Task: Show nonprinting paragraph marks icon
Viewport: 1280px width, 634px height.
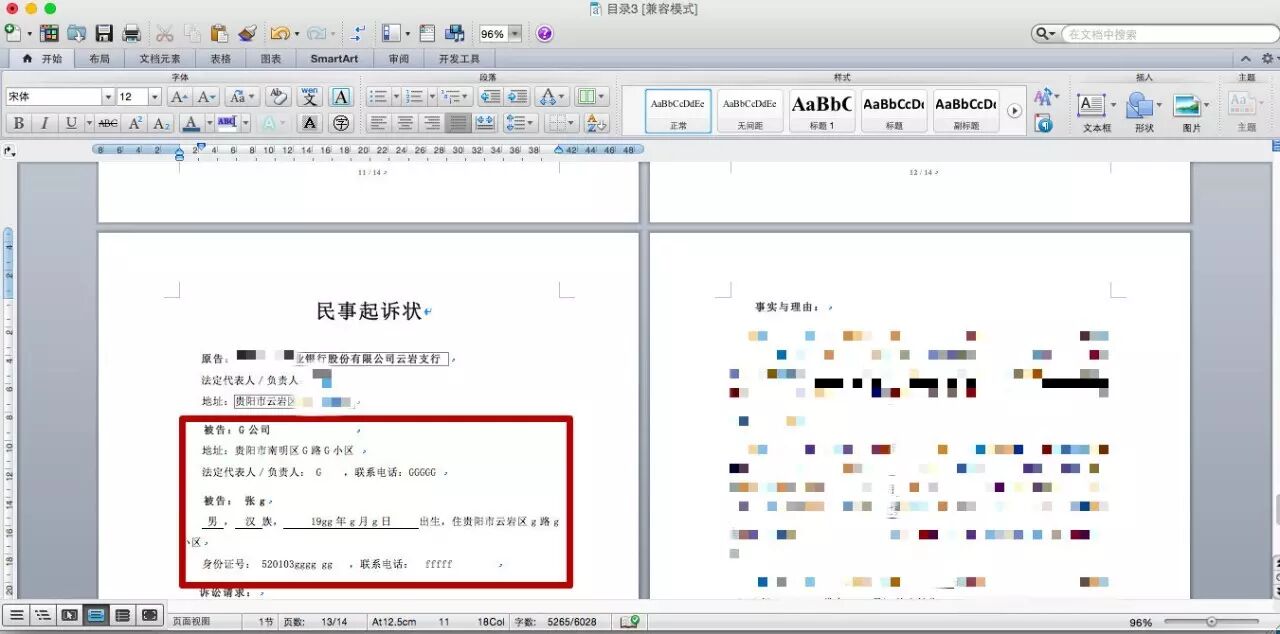Action: 359,33
